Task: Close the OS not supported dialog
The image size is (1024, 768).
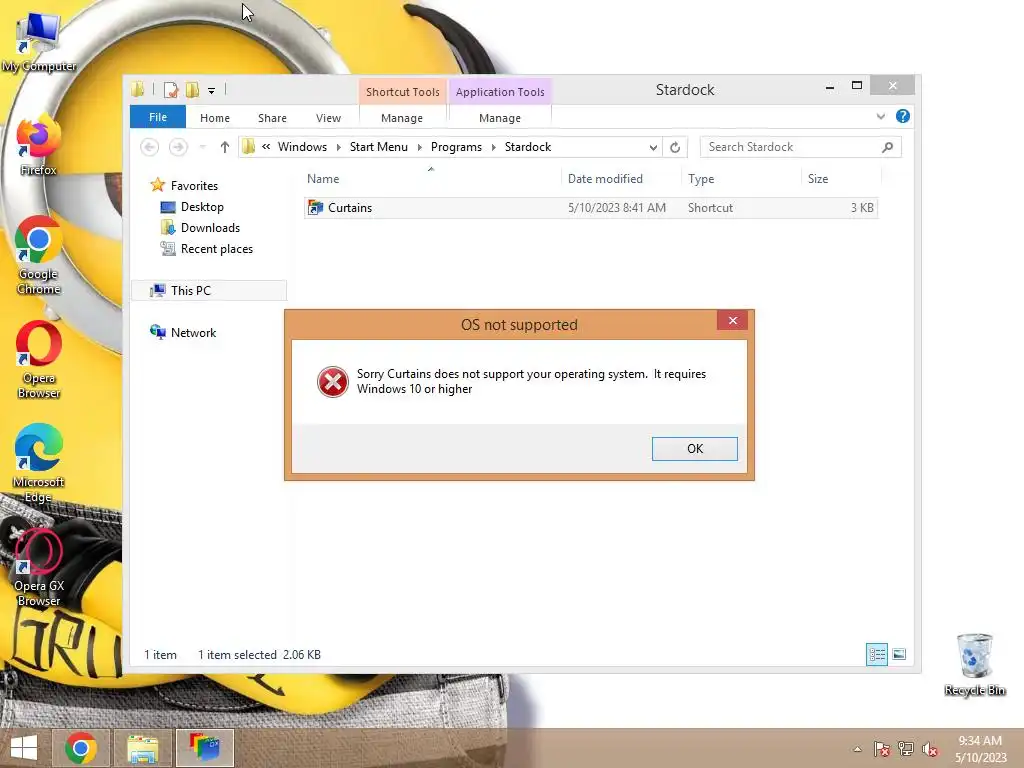Action: 732,320
